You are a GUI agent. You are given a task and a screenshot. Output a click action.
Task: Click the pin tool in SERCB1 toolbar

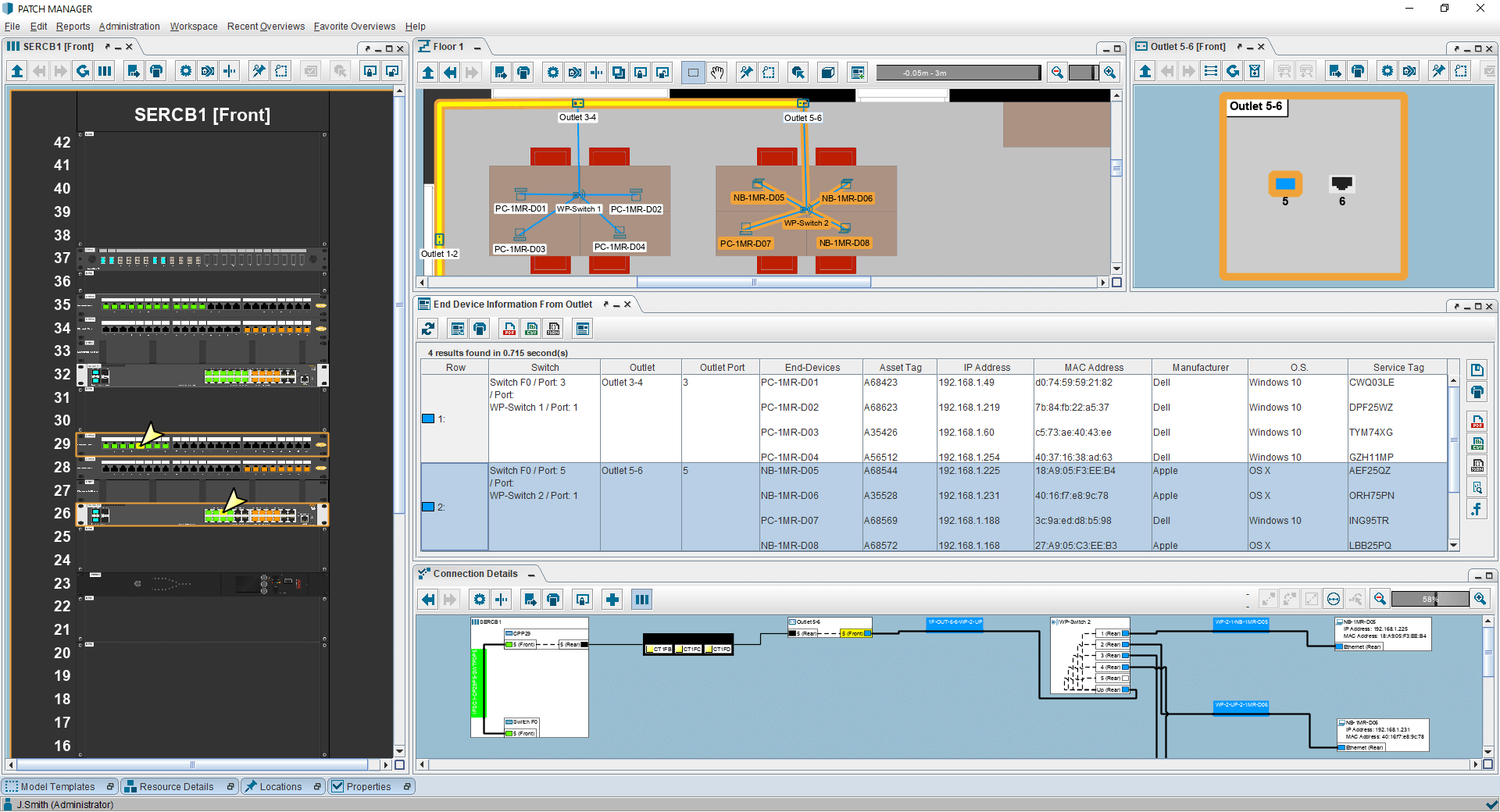tap(259, 71)
